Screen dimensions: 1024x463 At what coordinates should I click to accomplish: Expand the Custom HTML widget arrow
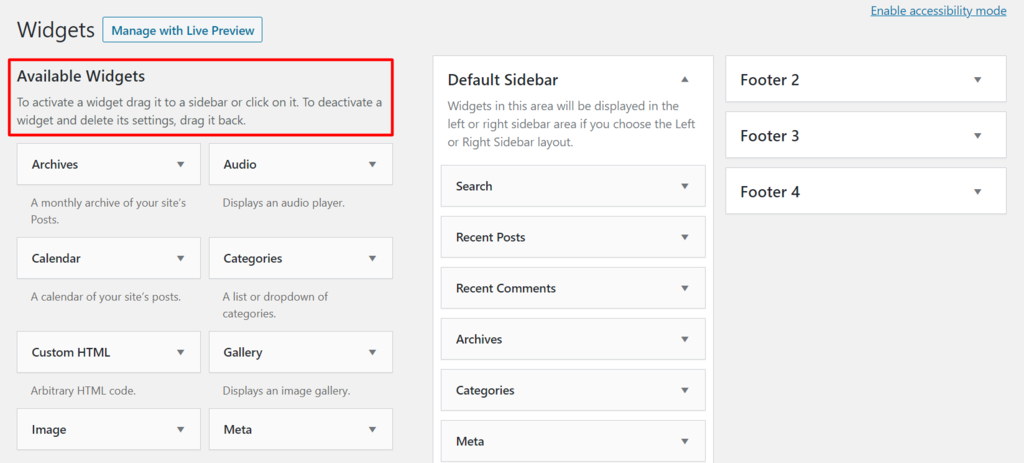pos(181,352)
